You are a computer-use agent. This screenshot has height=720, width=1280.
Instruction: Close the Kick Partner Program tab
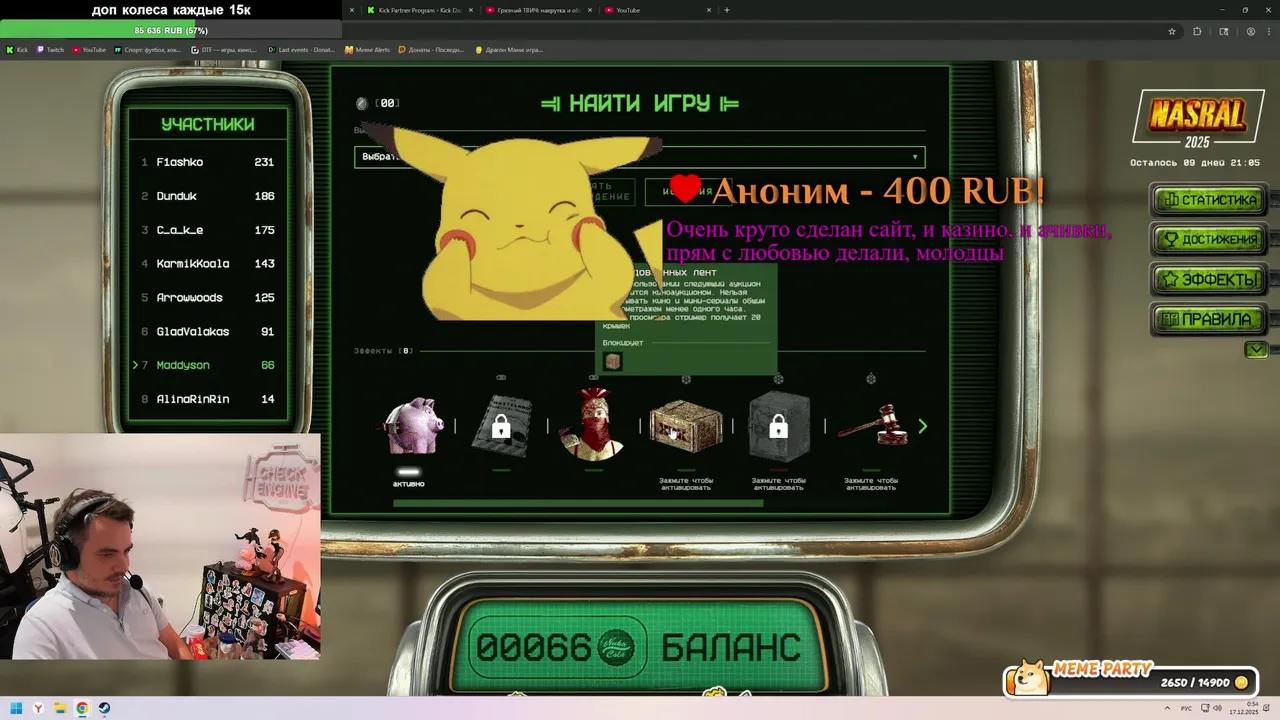click(471, 10)
